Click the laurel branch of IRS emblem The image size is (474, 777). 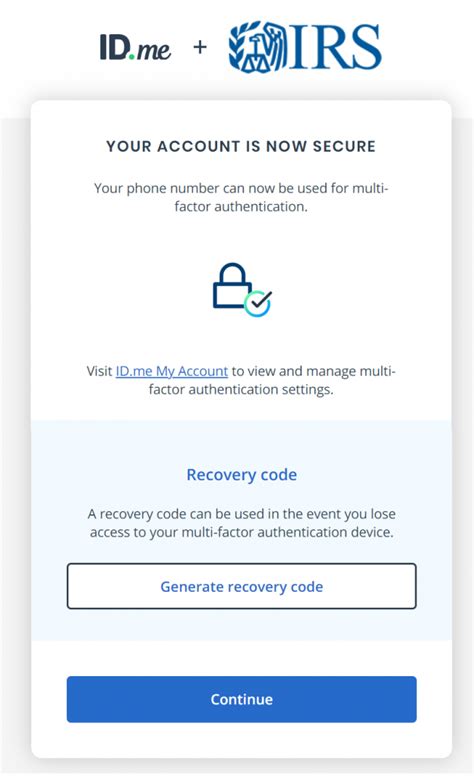(x=237, y=48)
